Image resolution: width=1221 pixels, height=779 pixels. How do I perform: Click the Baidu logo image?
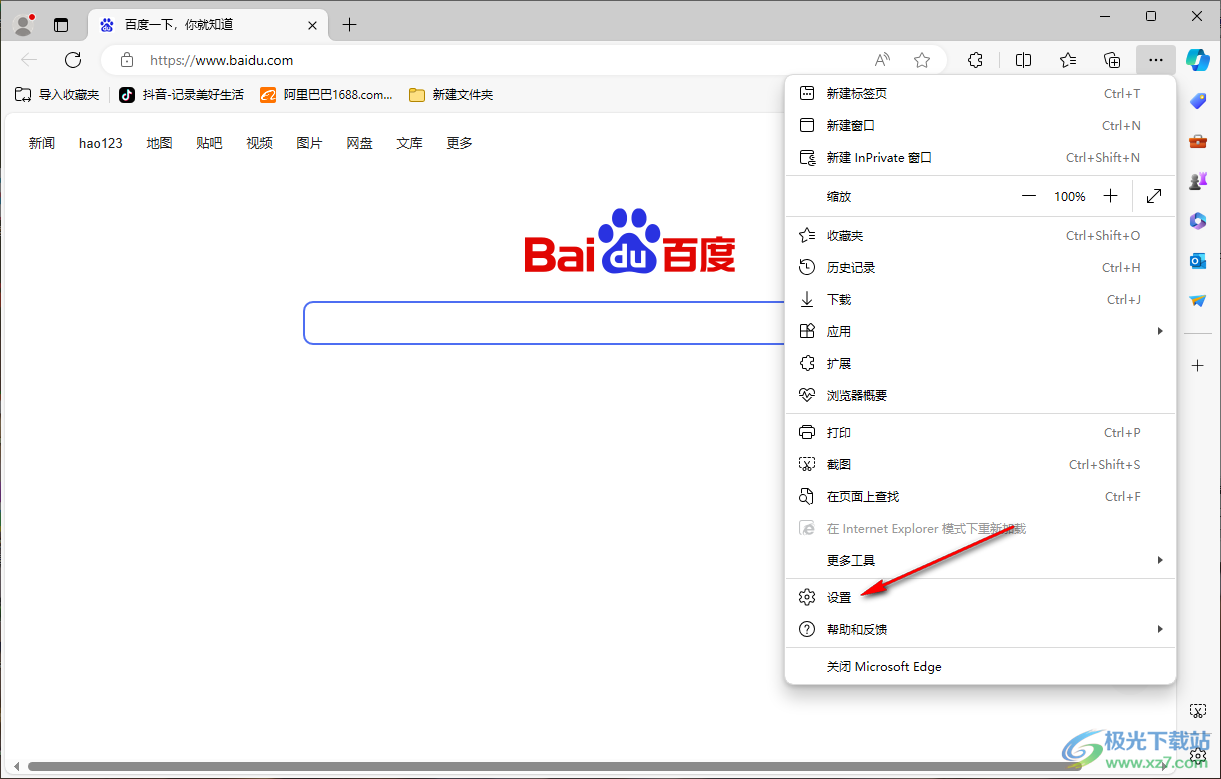(x=630, y=241)
